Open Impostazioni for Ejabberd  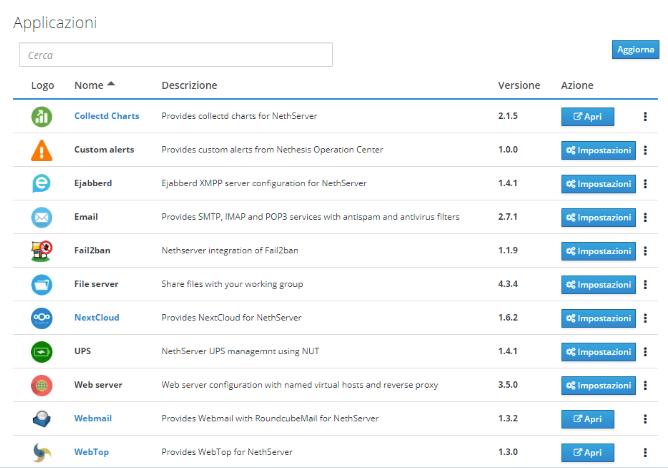click(x=598, y=184)
